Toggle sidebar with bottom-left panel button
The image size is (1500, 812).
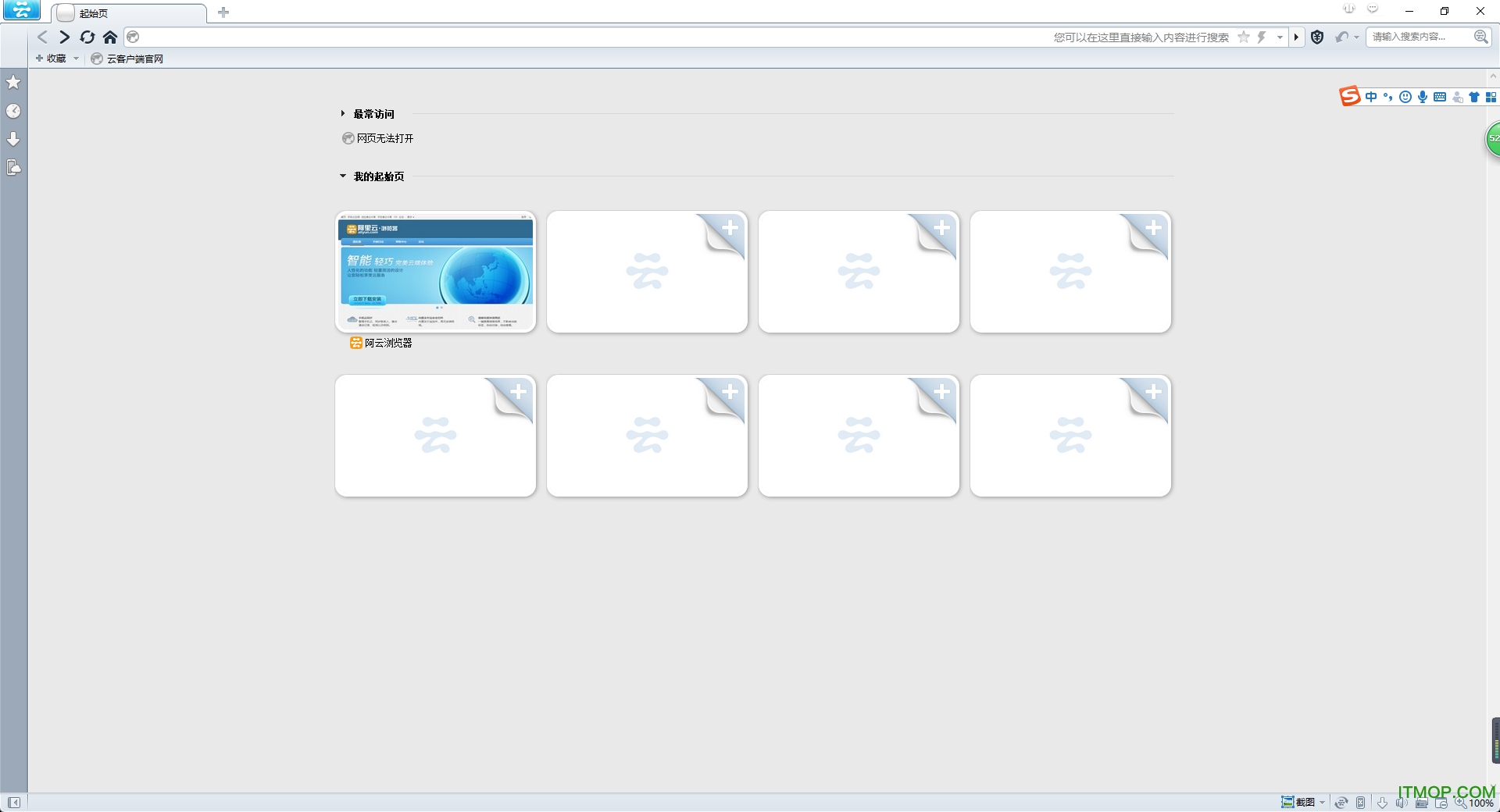click(13, 802)
